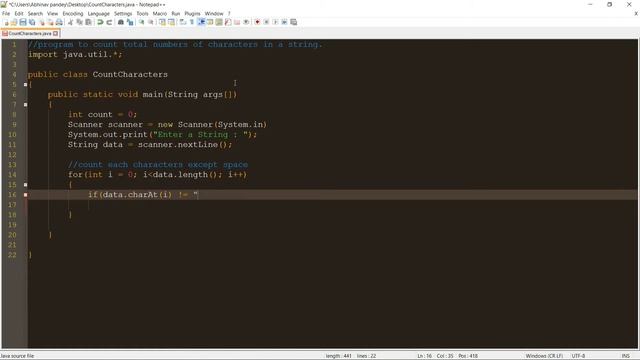Screen dimensions: 640x360
Task: Cut selection with the scissors icon
Action: 70,22
